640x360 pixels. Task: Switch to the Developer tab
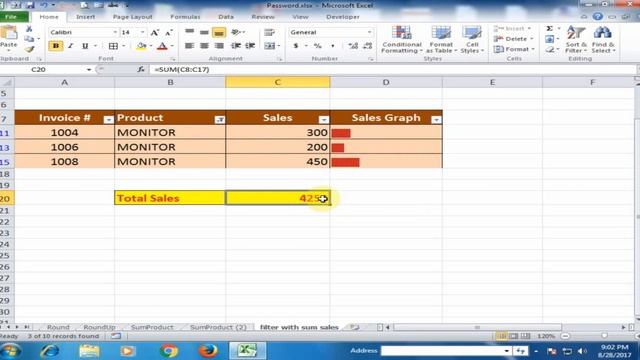click(x=343, y=17)
